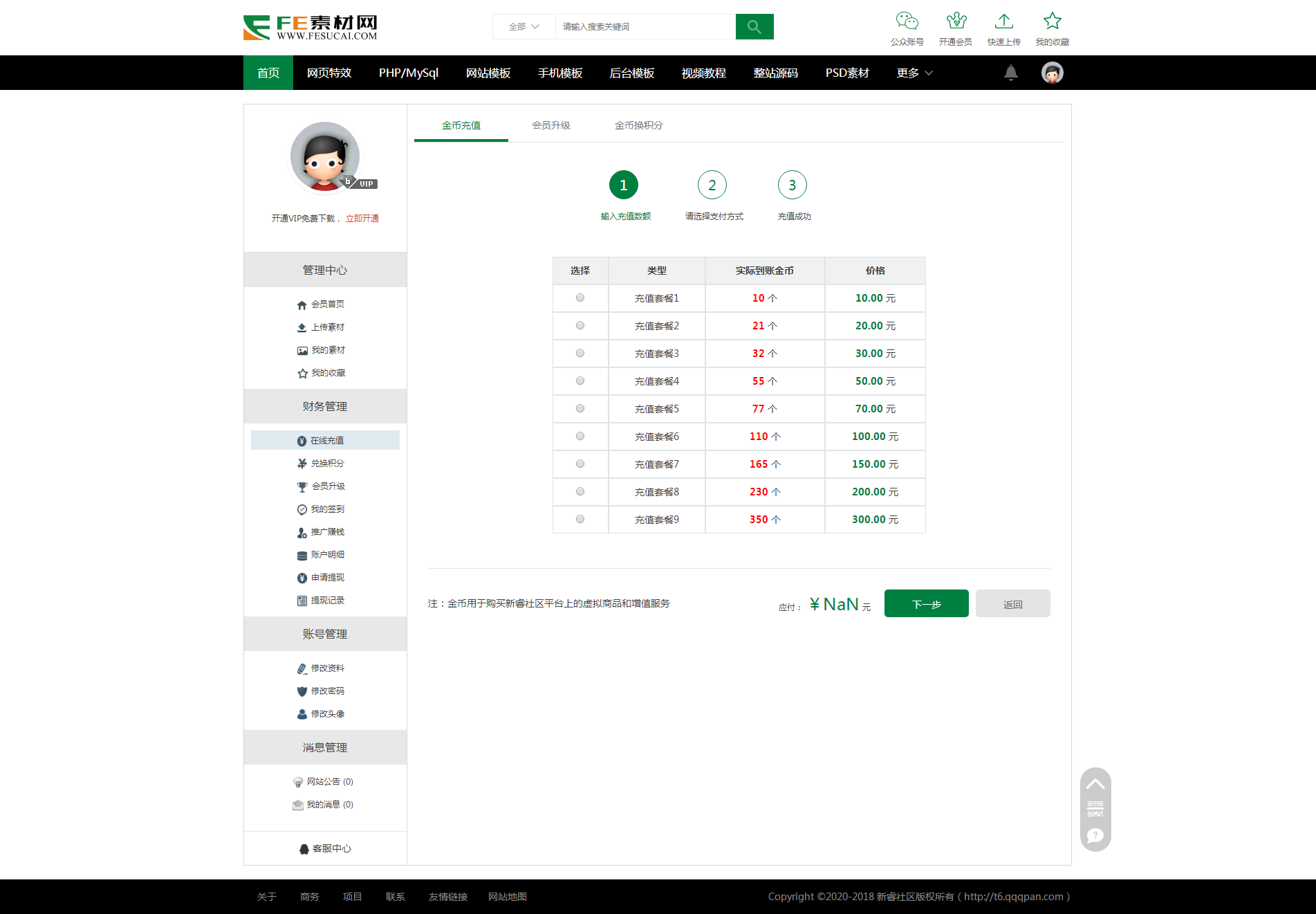Click the scroll-to-top arrow icon
Image resolution: width=1316 pixels, height=914 pixels.
click(x=1095, y=784)
